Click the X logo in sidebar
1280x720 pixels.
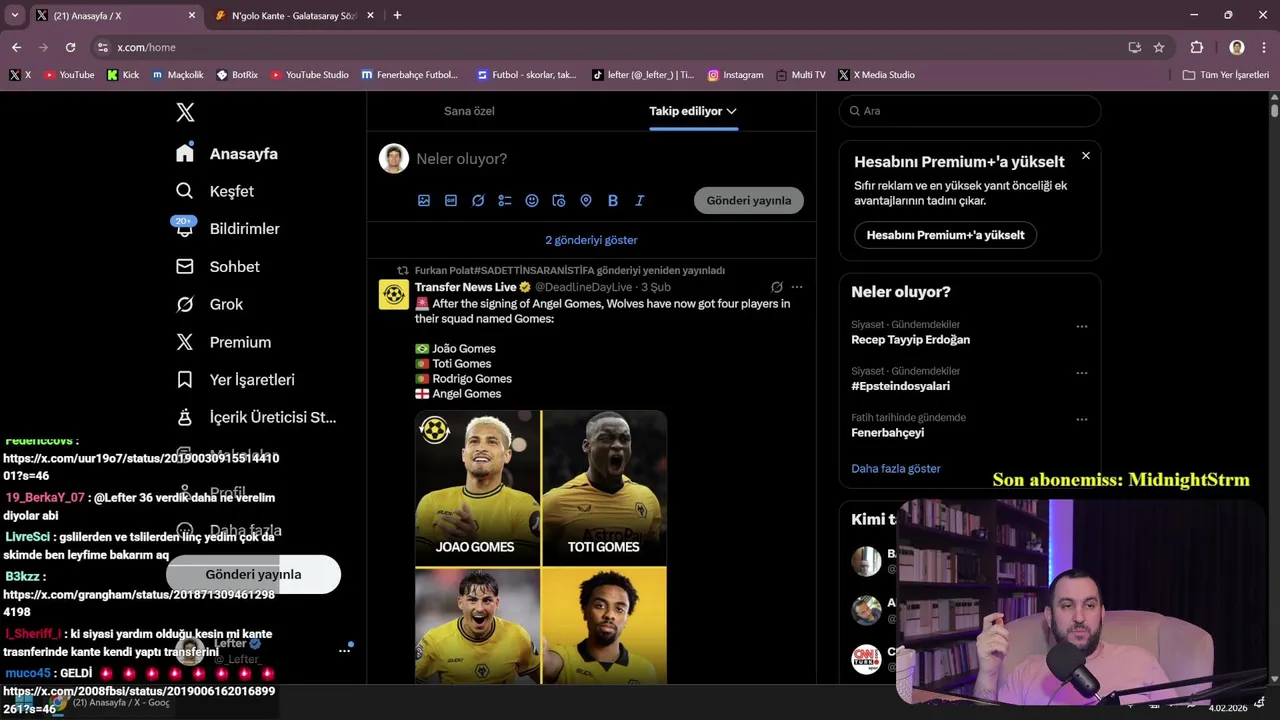[x=185, y=112]
